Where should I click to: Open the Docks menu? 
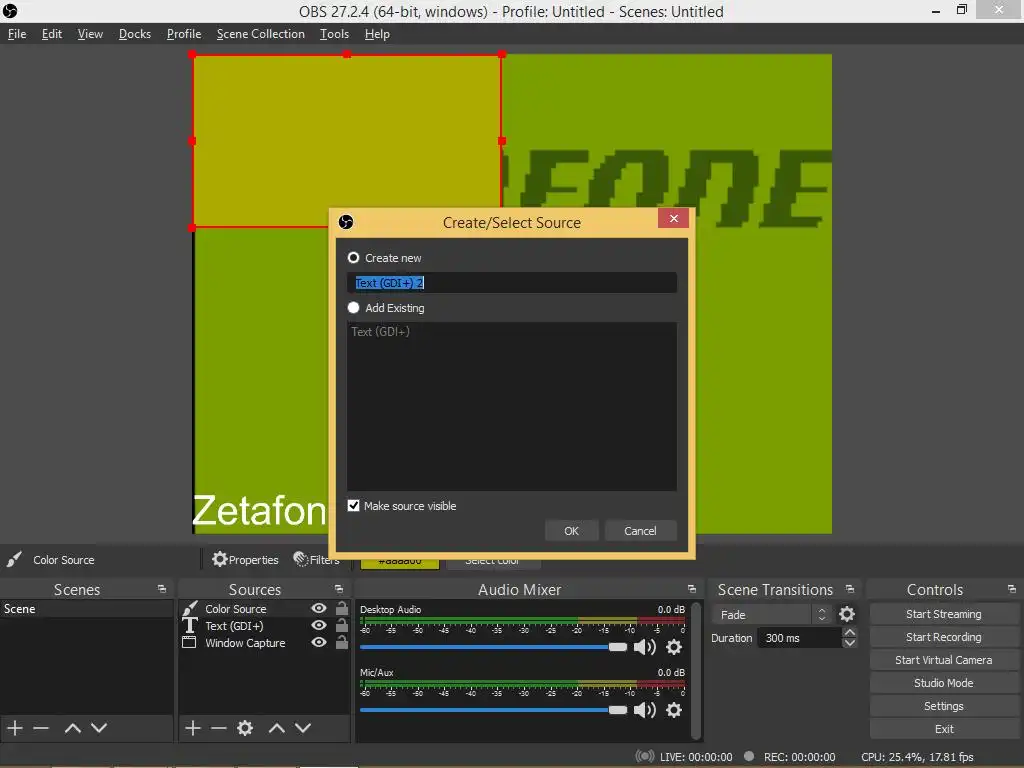click(x=135, y=34)
